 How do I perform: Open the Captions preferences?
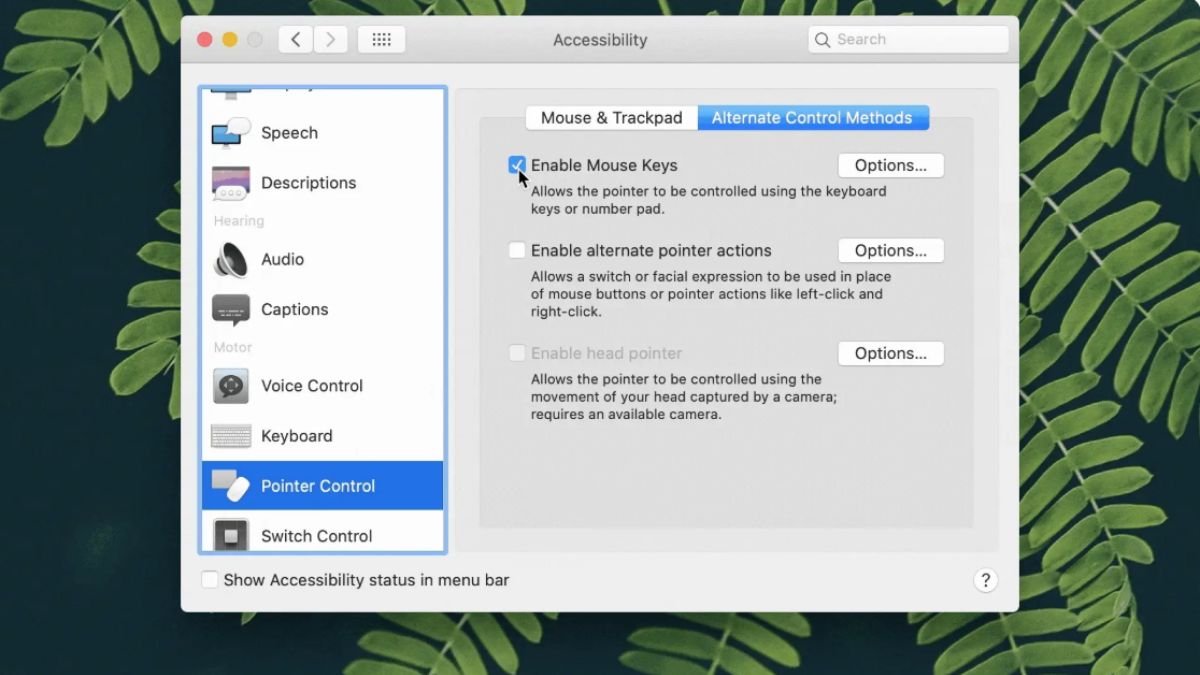click(294, 309)
